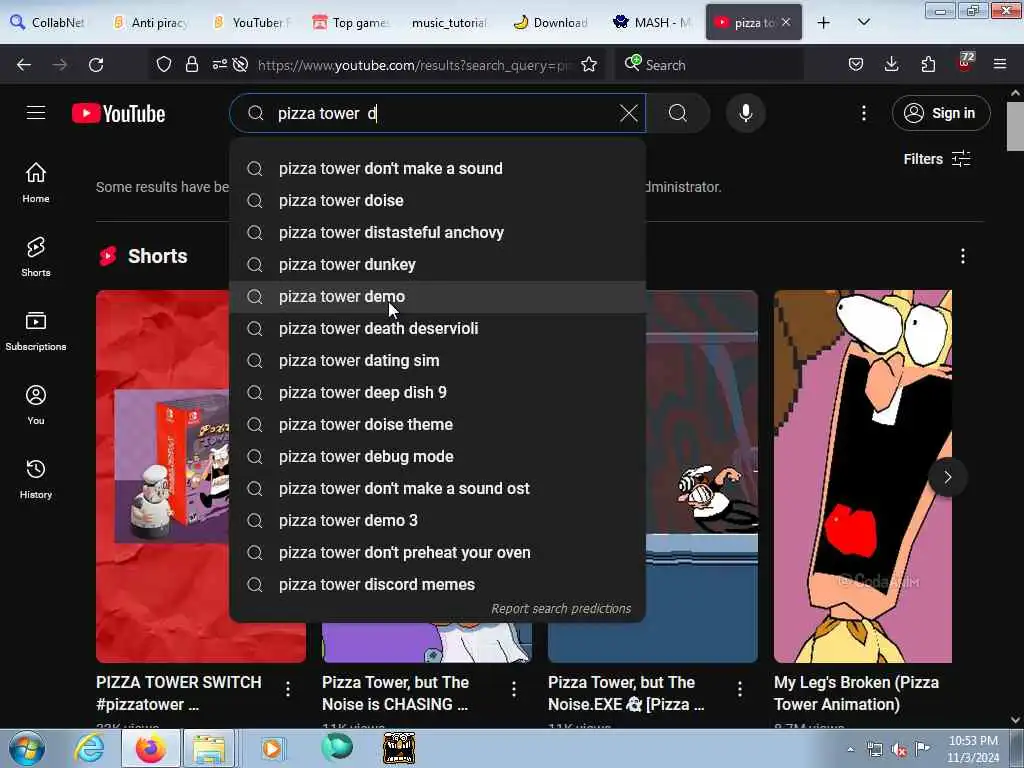The width and height of the screenshot is (1024, 768).
Task: Select suggestion pizza tower dunkey
Action: (438, 264)
